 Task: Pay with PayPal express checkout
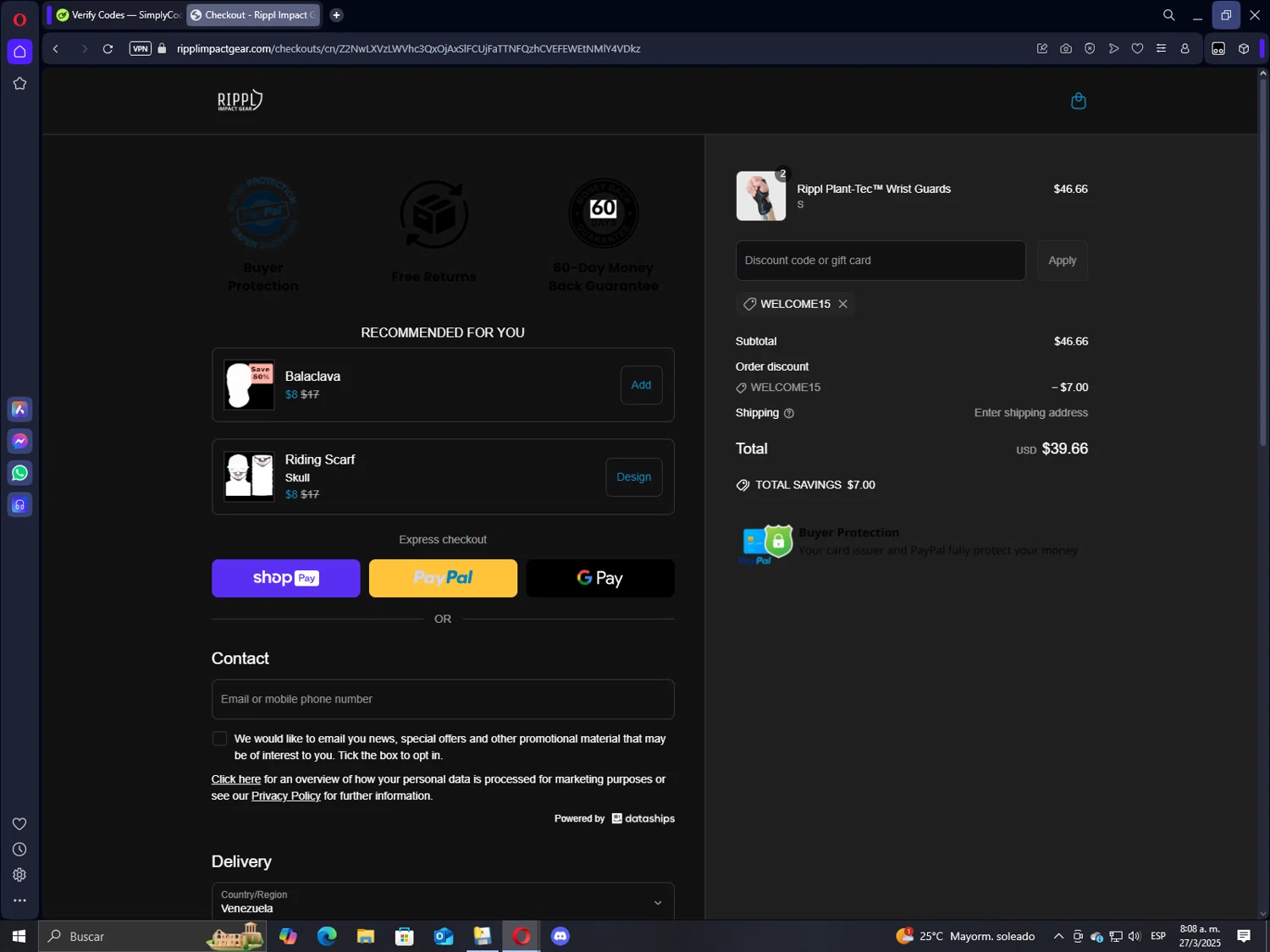[443, 578]
